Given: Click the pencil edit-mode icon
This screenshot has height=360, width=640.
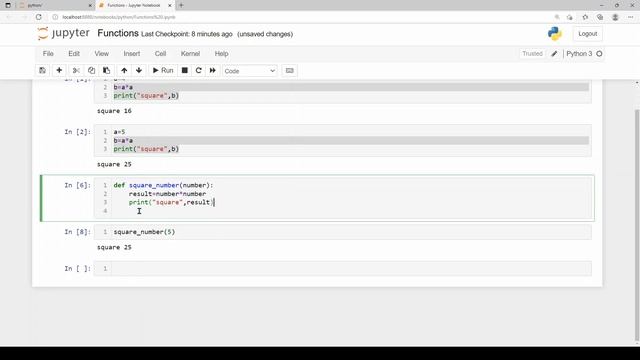Looking at the screenshot, I should tap(554, 54).
